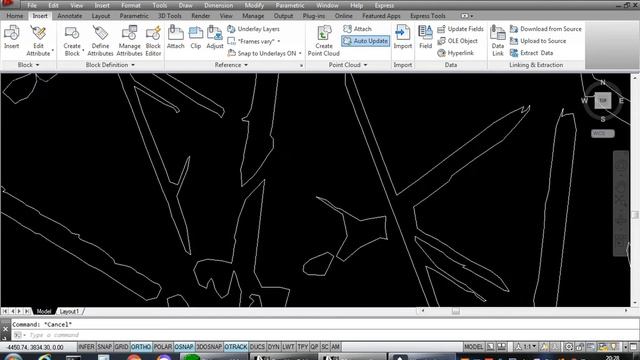Disable OTRACK in status bar
The width and height of the screenshot is (640, 360).
point(236,347)
